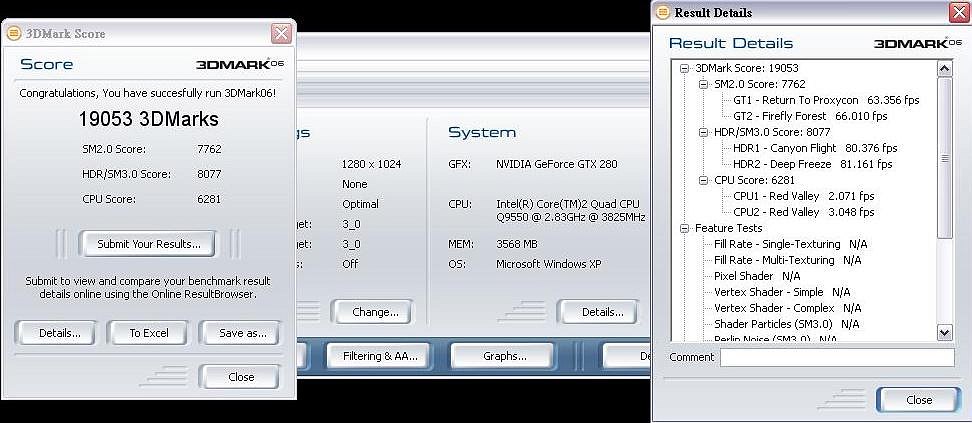Select Fill Rate - Single-Texturing row
The width and height of the screenshot is (972, 423).
(x=790, y=244)
